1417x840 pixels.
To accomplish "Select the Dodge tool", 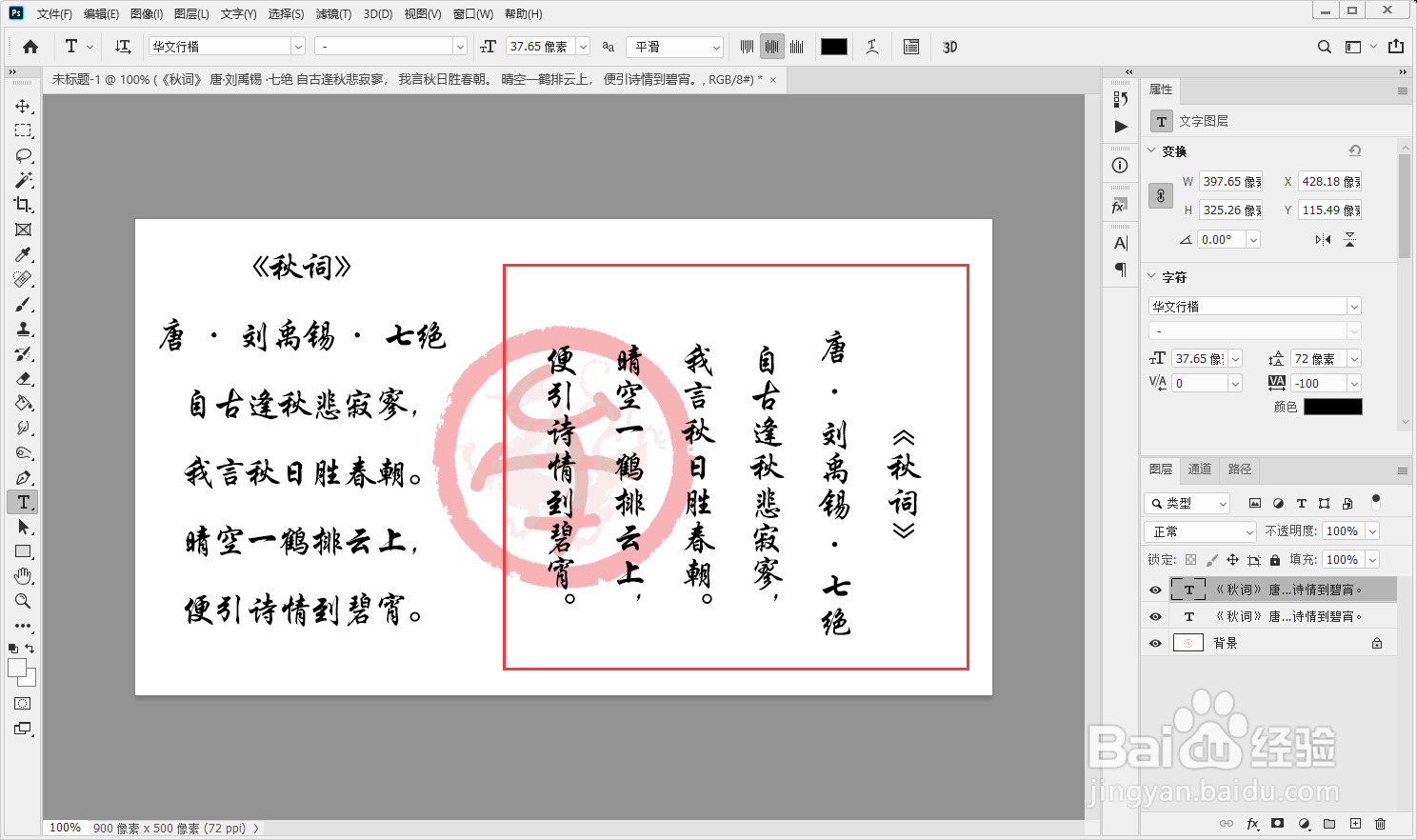I will (x=23, y=452).
